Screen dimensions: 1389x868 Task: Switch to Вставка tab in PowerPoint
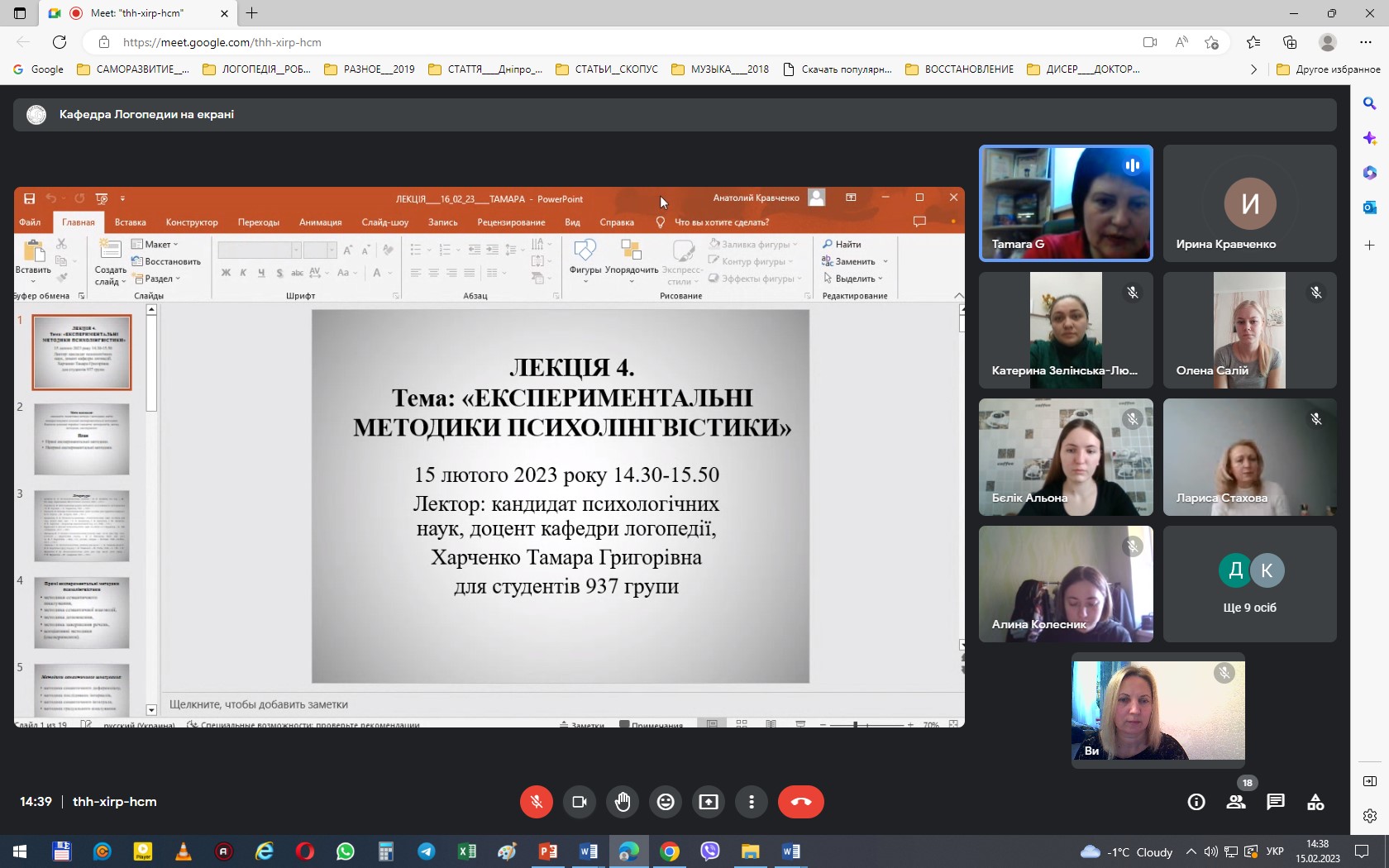(x=130, y=222)
